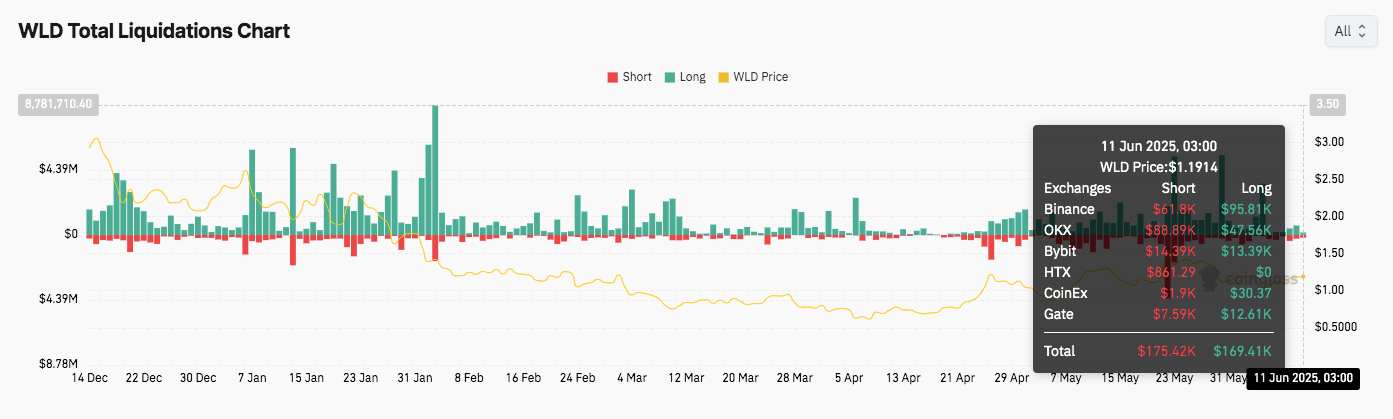Click the 4 Mar date label

coord(632,378)
